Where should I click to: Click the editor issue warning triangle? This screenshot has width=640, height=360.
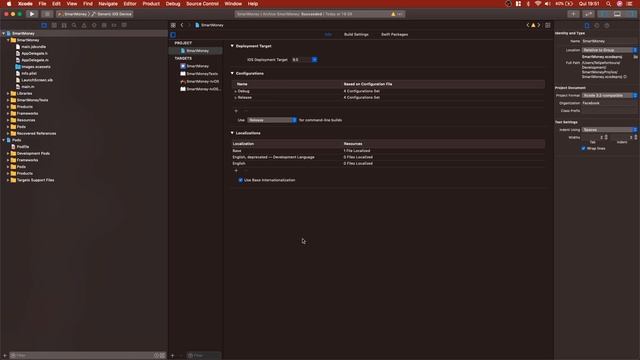[x=533, y=25]
